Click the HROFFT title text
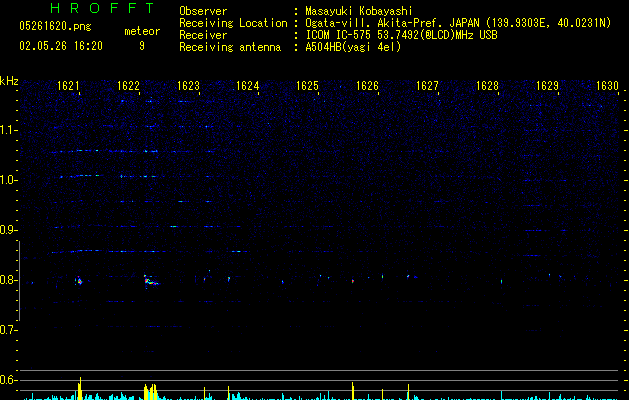Screen dimensions: 629x400 pos(102,8)
